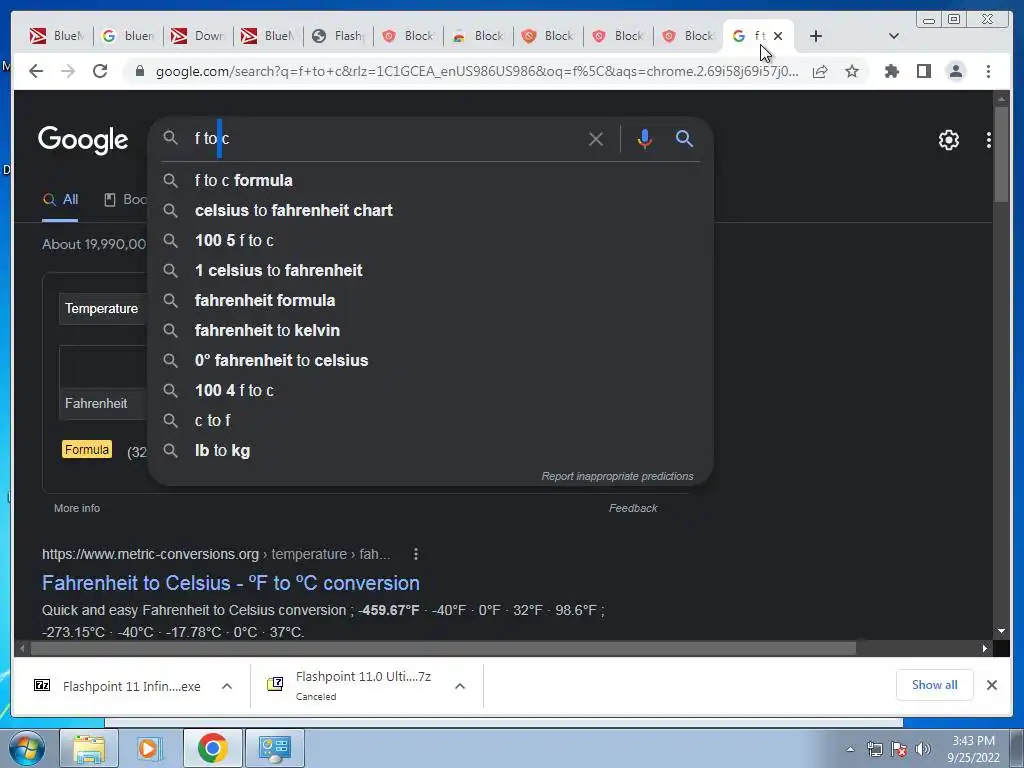Expand options for Flashpoint 11 Infin....exe download
1024x768 pixels.
(227, 686)
